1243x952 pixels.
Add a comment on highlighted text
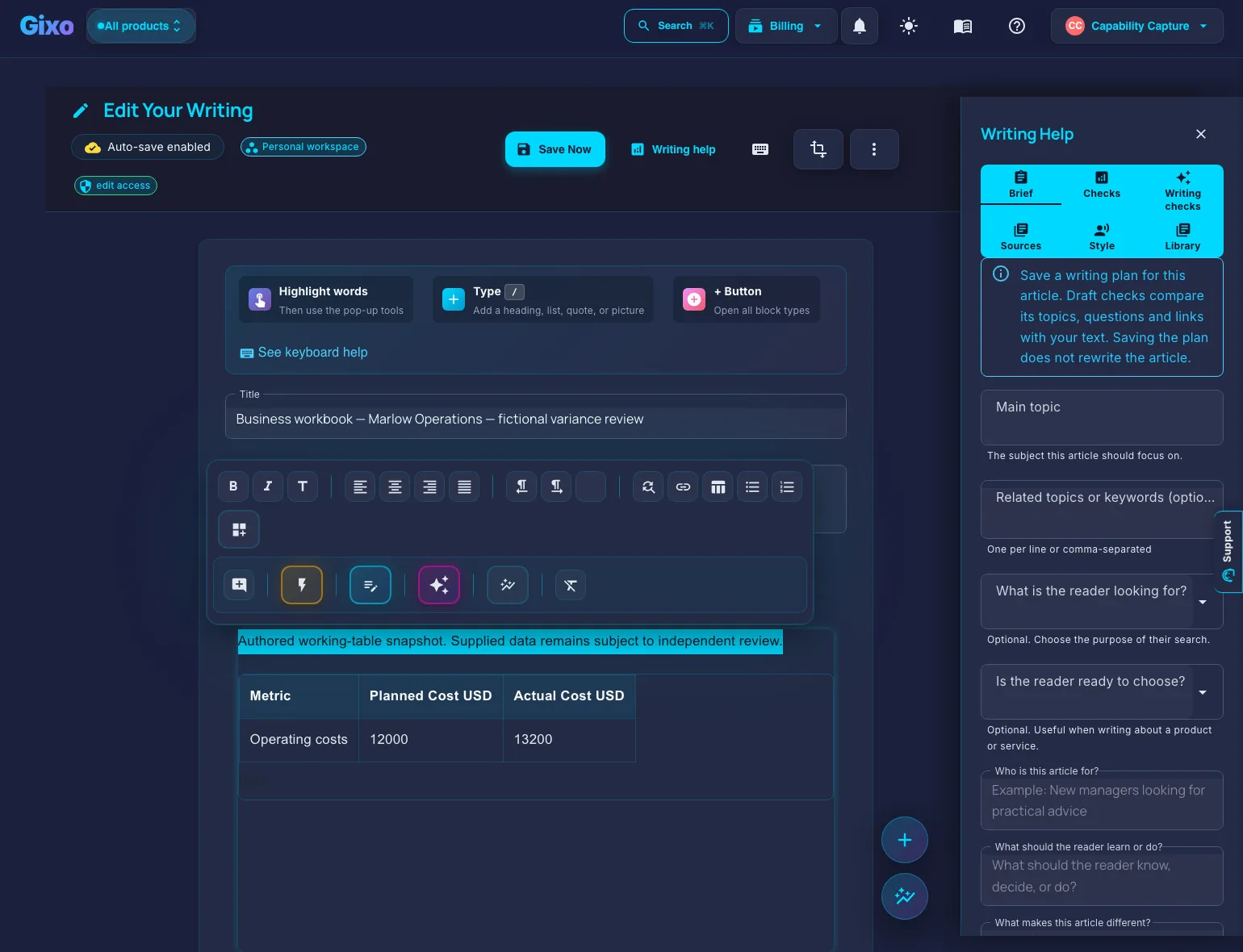point(240,585)
